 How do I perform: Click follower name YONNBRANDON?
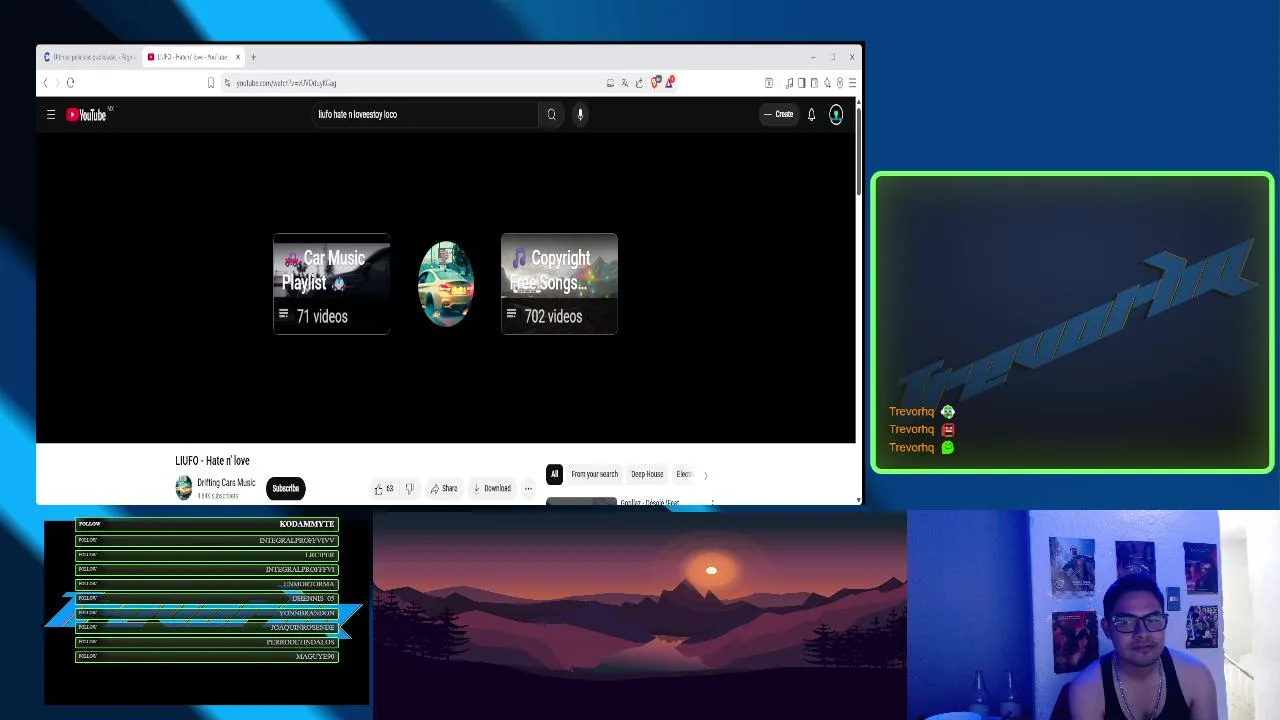pyautogui.click(x=307, y=613)
